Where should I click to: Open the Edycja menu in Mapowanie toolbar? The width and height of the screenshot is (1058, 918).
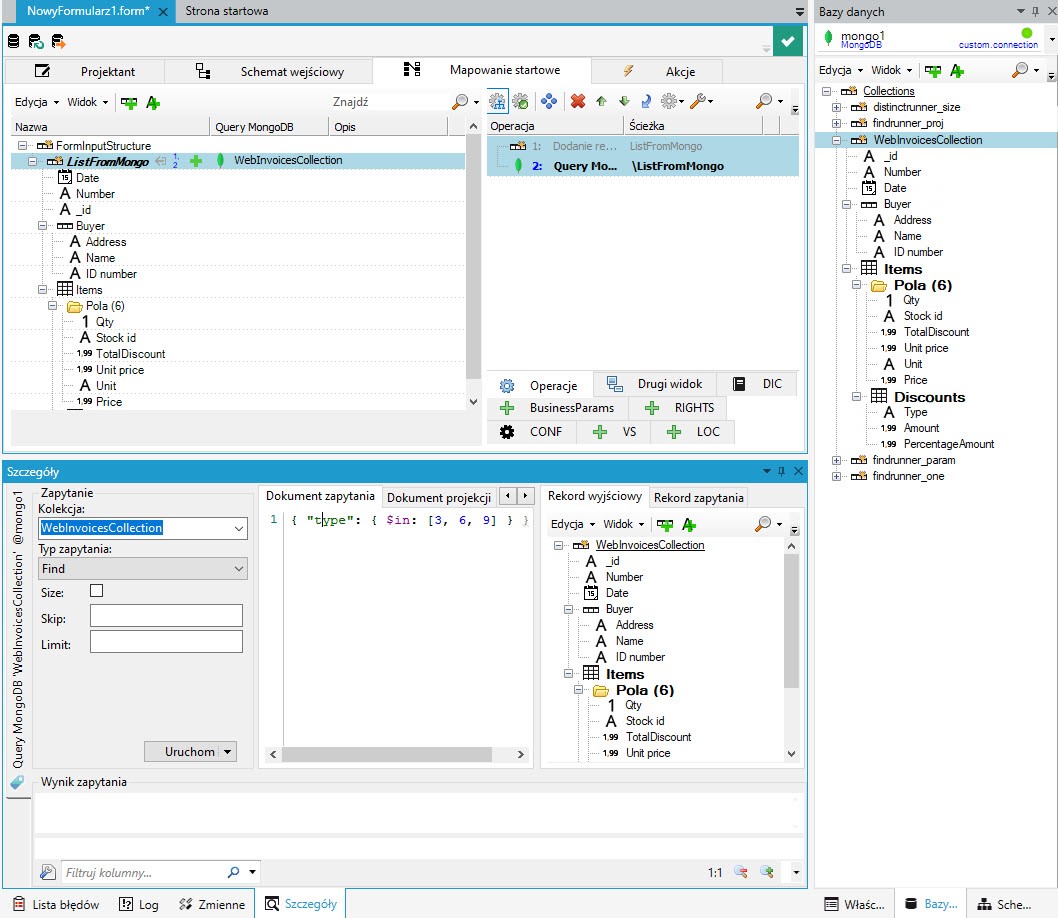pos(36,103)
